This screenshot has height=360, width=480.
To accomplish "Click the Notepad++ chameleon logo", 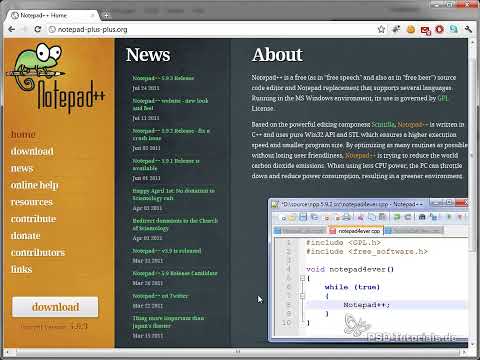I will (x=55, y=78).
